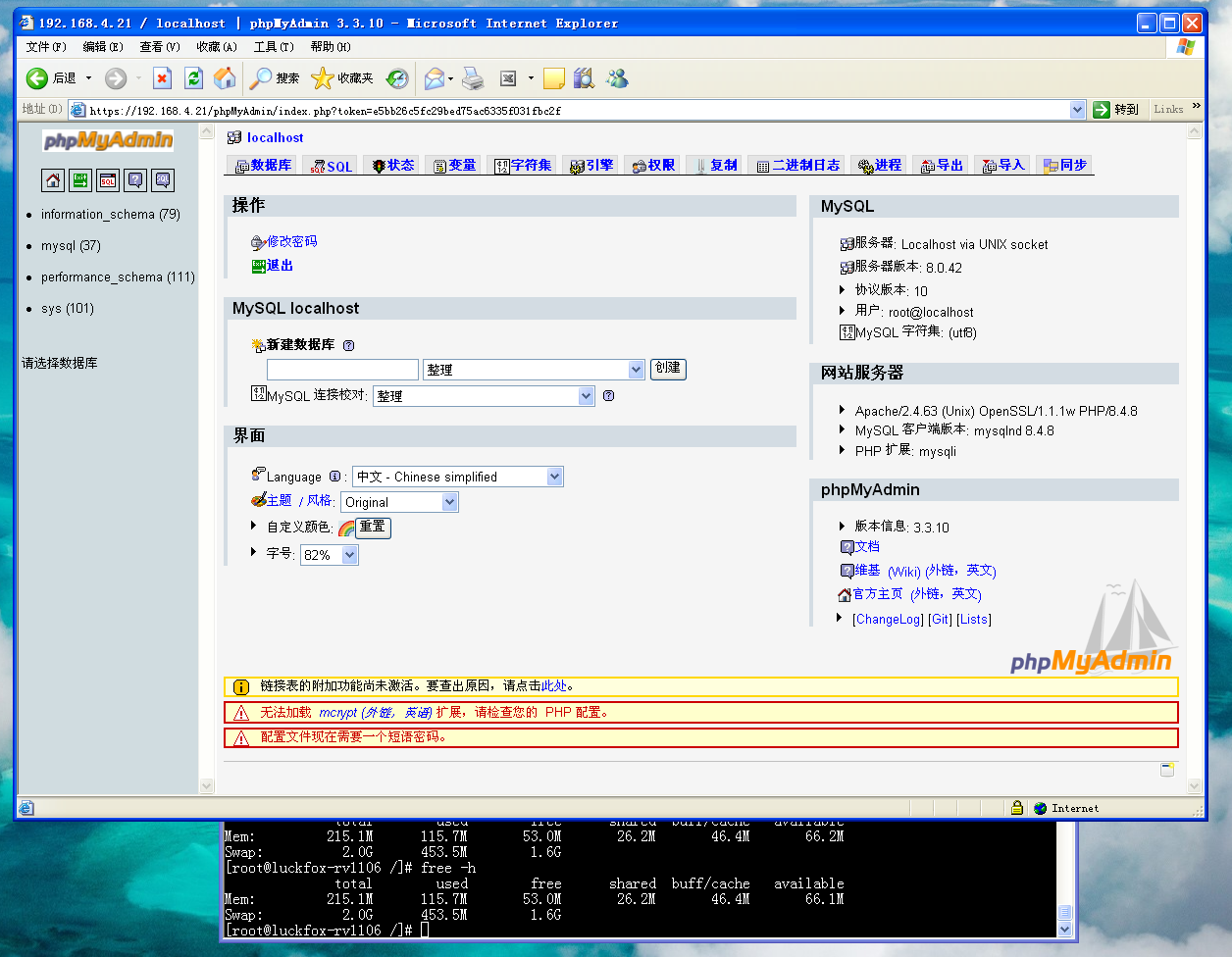Expand the 协议版本 (protocol version) triangle

coord(843,290)
